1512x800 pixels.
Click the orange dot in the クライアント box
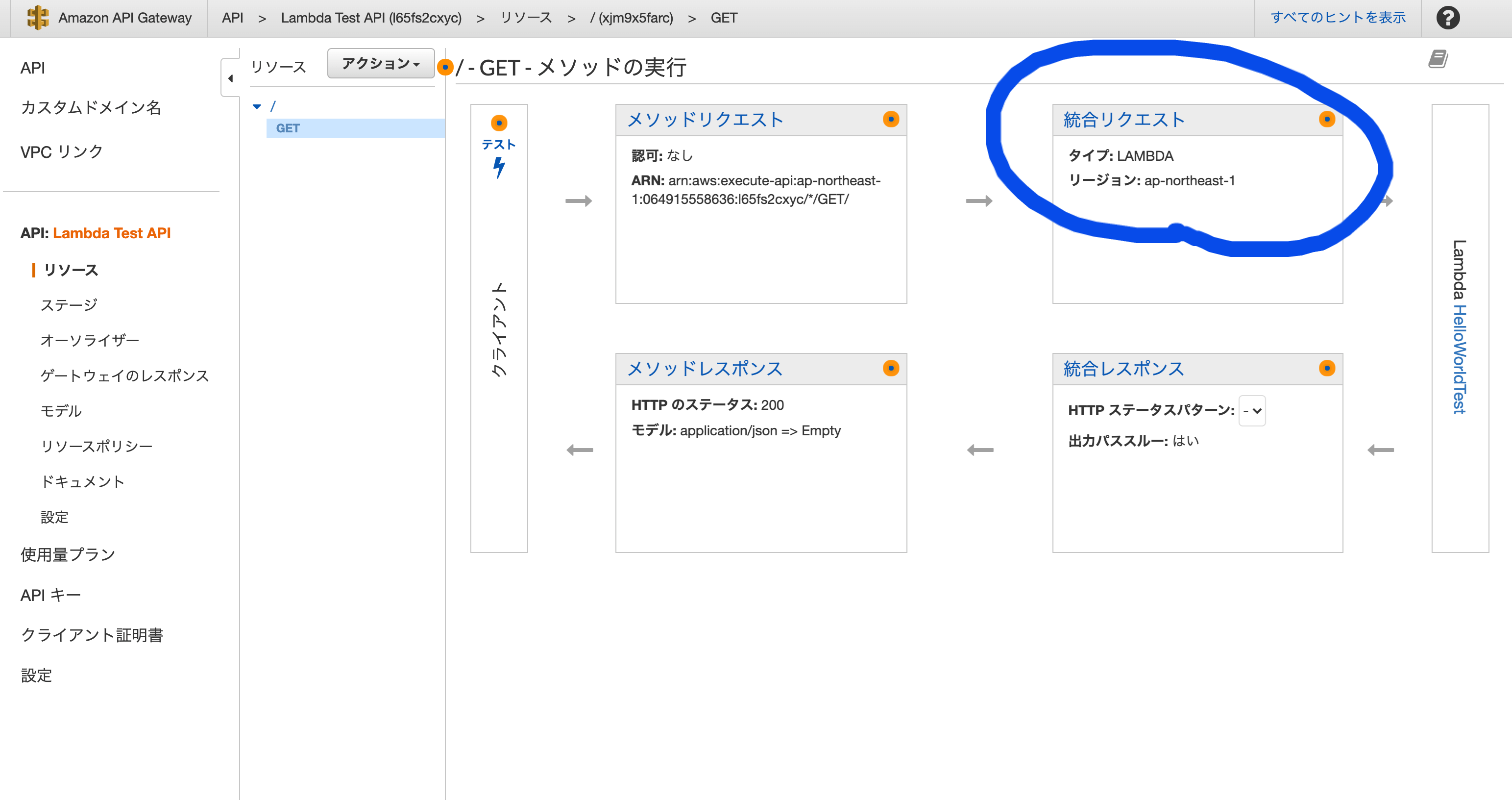499,123
